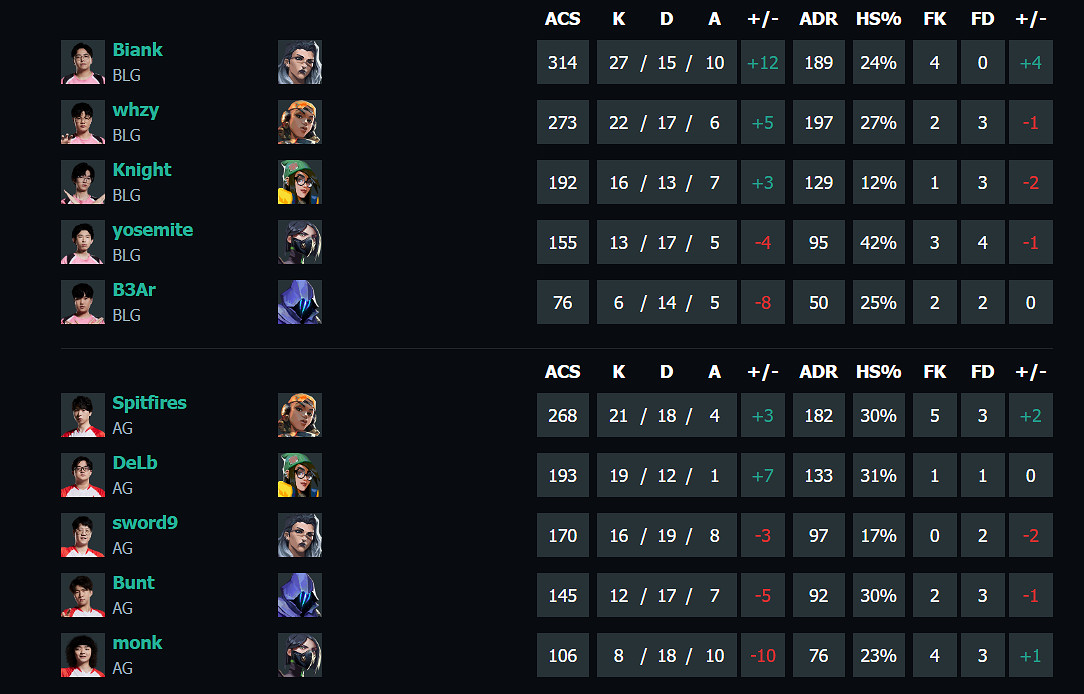Image resolution: width=1084 pixels, height=694 pixels.
Task: Go to the DeLb player page
Action: 135,463
